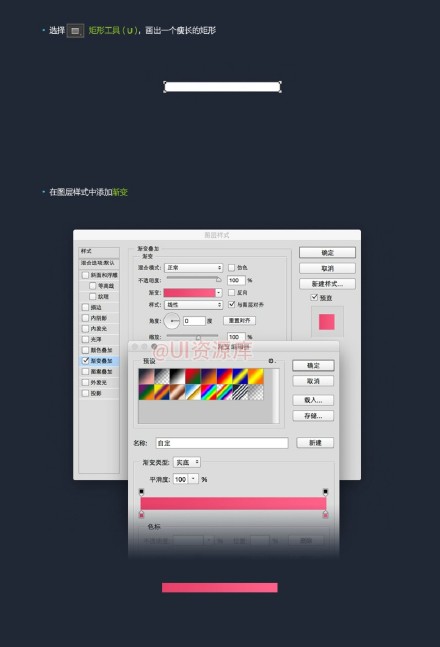This screenshot has height=647, width=440.
Task: Select the 图案叠加 (Pattern Overlay) list item
Action: (99, 371)
